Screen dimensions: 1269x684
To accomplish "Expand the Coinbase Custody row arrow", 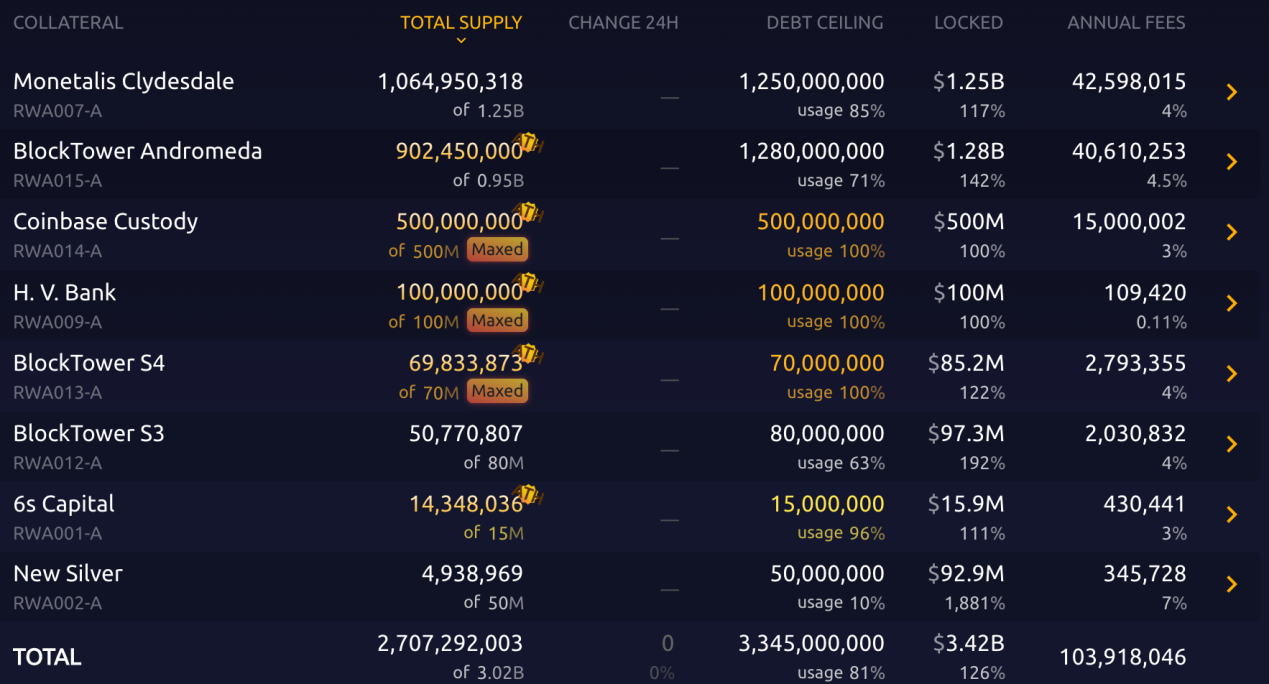I will [x=1232, y=232].
